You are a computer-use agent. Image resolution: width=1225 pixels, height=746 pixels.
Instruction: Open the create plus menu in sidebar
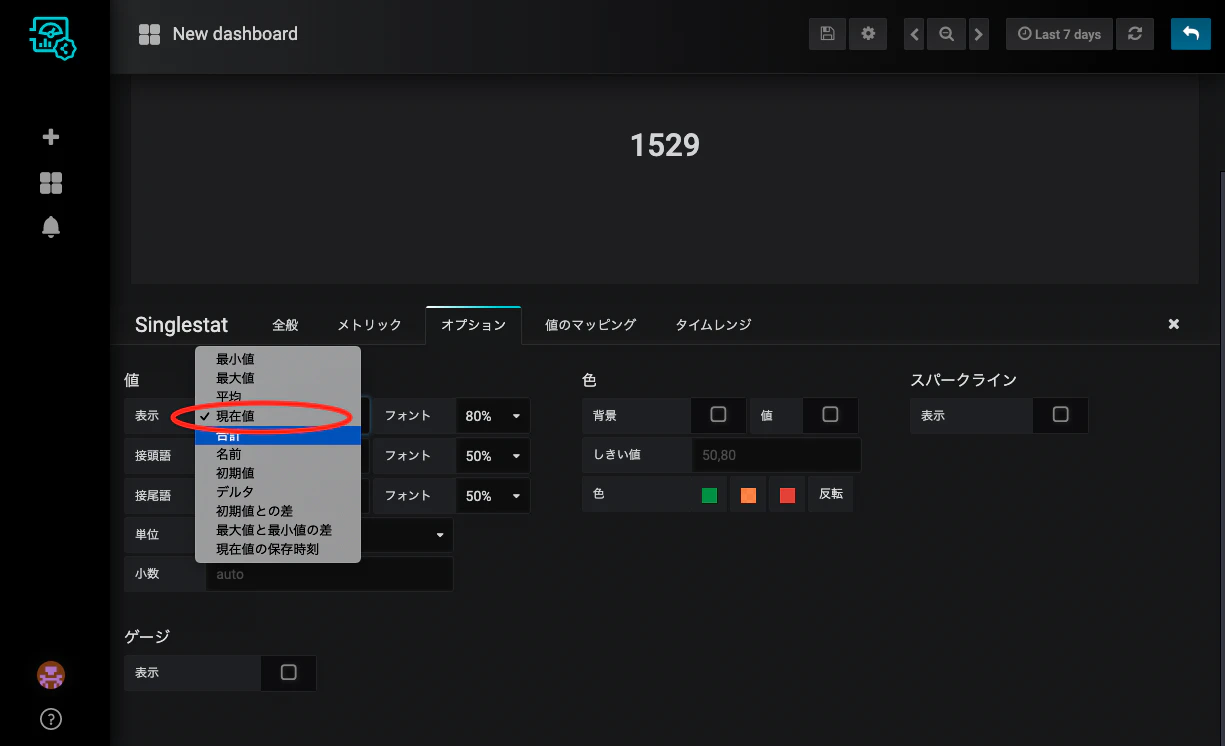(x=51, y=137)
